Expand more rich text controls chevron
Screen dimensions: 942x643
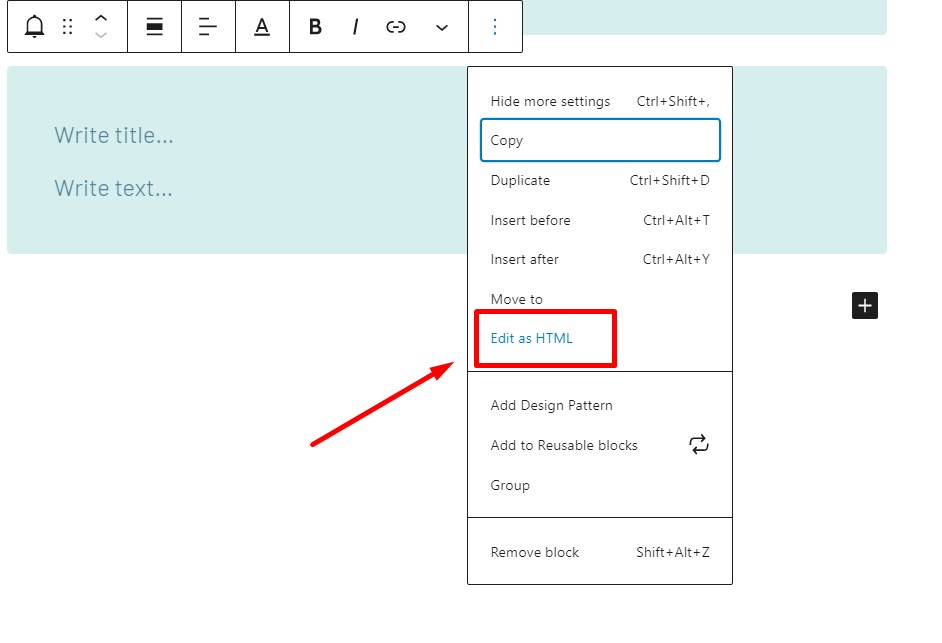click(x=442, y=27)
